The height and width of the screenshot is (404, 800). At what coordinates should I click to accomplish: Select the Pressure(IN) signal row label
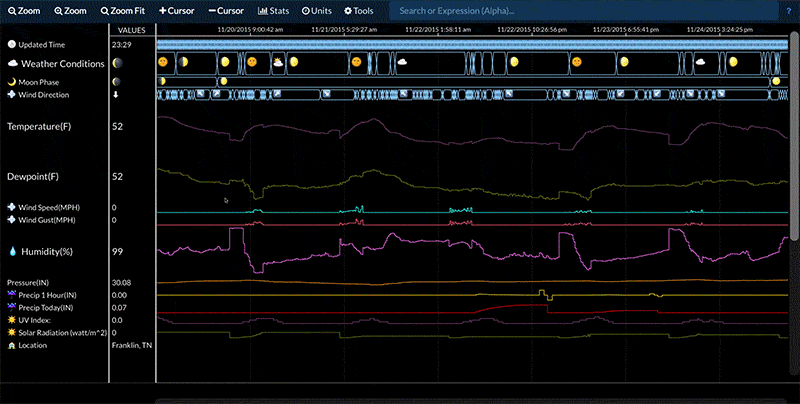[x=30, y=283]
